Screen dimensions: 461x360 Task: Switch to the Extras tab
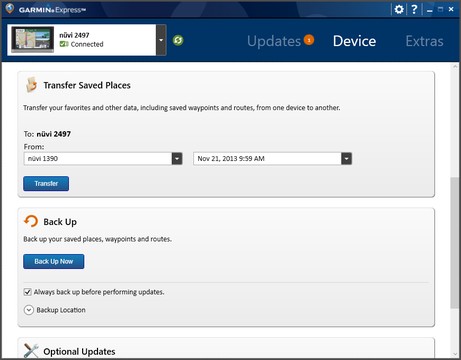point(424,41)
